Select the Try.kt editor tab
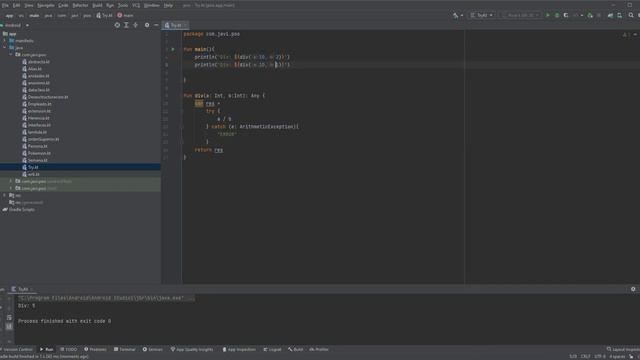 click(x=176, y=25)
